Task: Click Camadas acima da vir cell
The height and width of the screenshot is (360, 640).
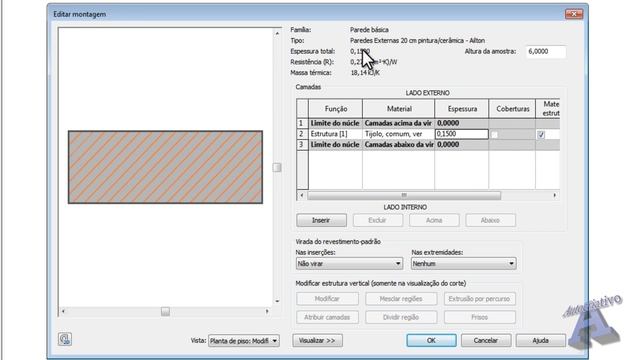Action: [399, 123]
